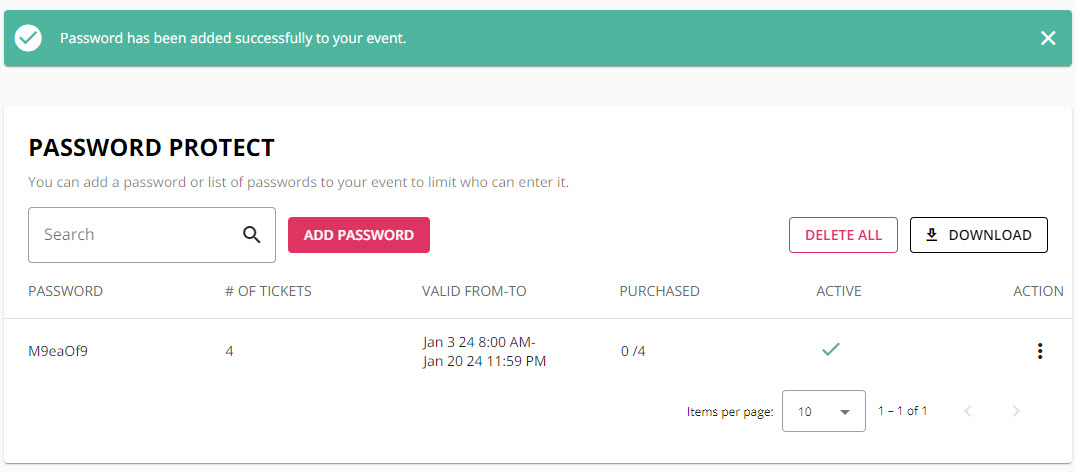Click the green checkmark icon in the success banner

[28, 38]
